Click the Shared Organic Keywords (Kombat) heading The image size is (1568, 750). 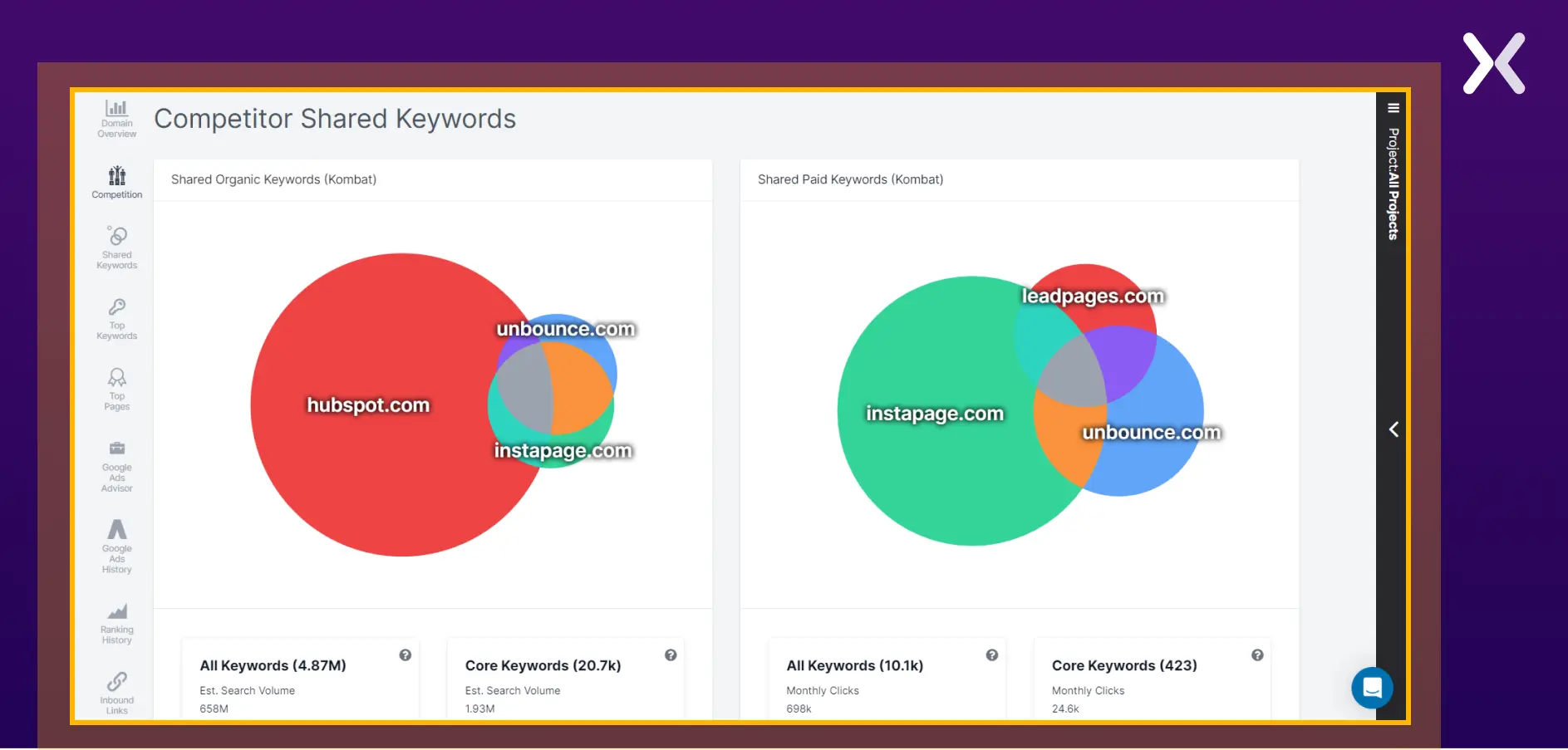[x=273, y=179]
